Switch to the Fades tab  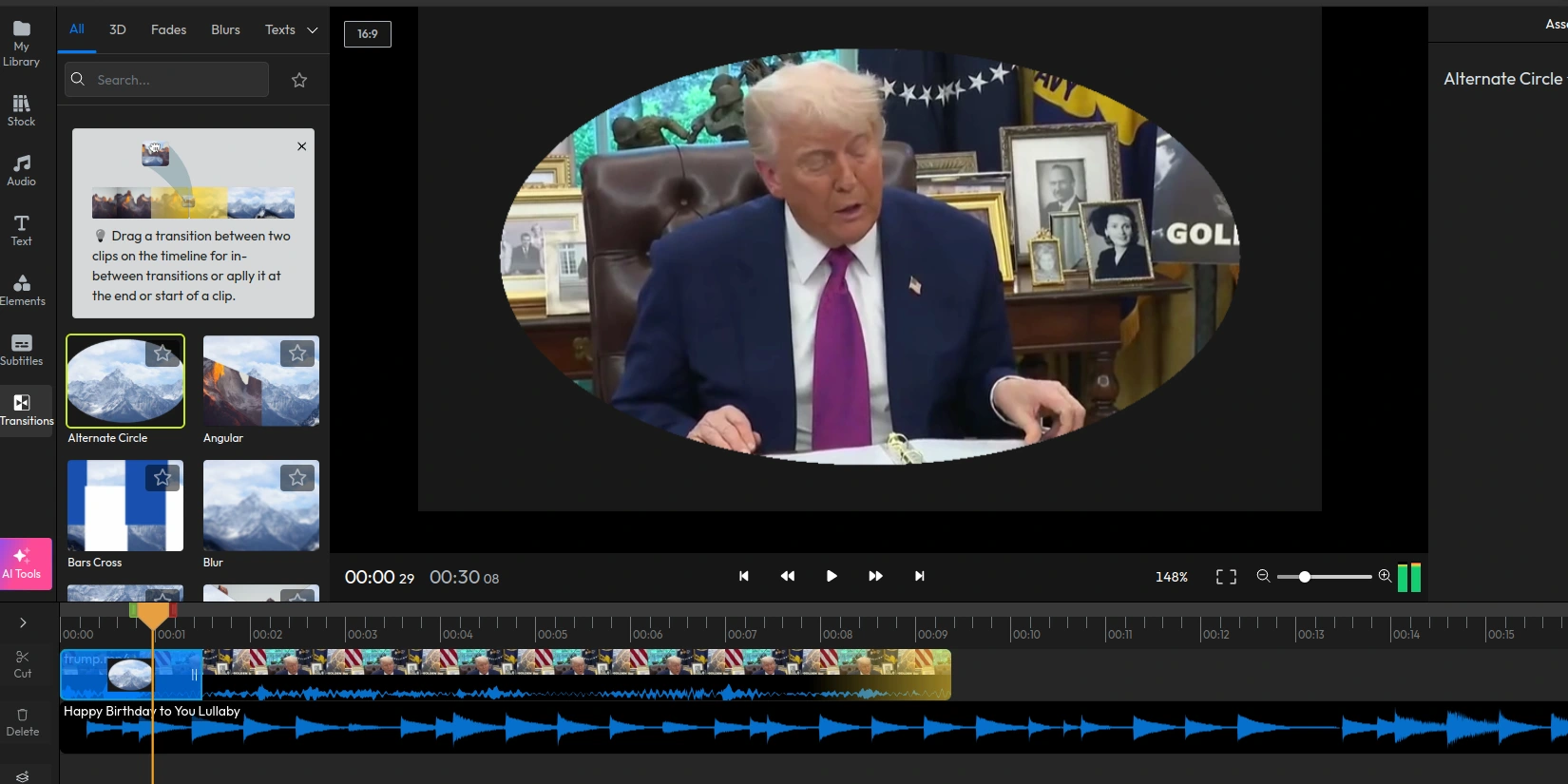(168, 30)
